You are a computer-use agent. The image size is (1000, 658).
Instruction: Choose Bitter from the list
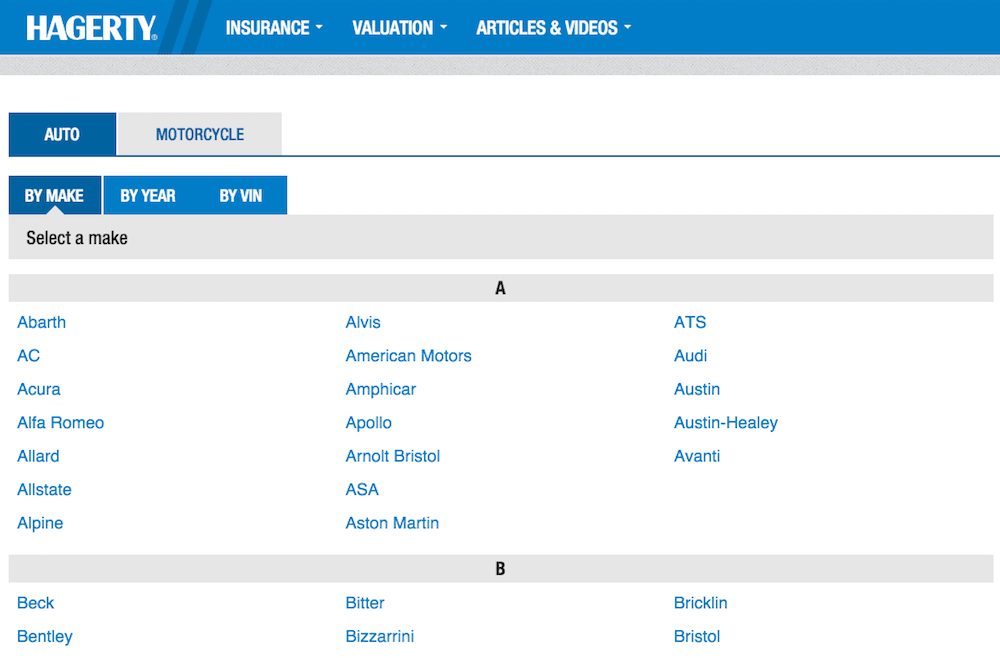365,603
